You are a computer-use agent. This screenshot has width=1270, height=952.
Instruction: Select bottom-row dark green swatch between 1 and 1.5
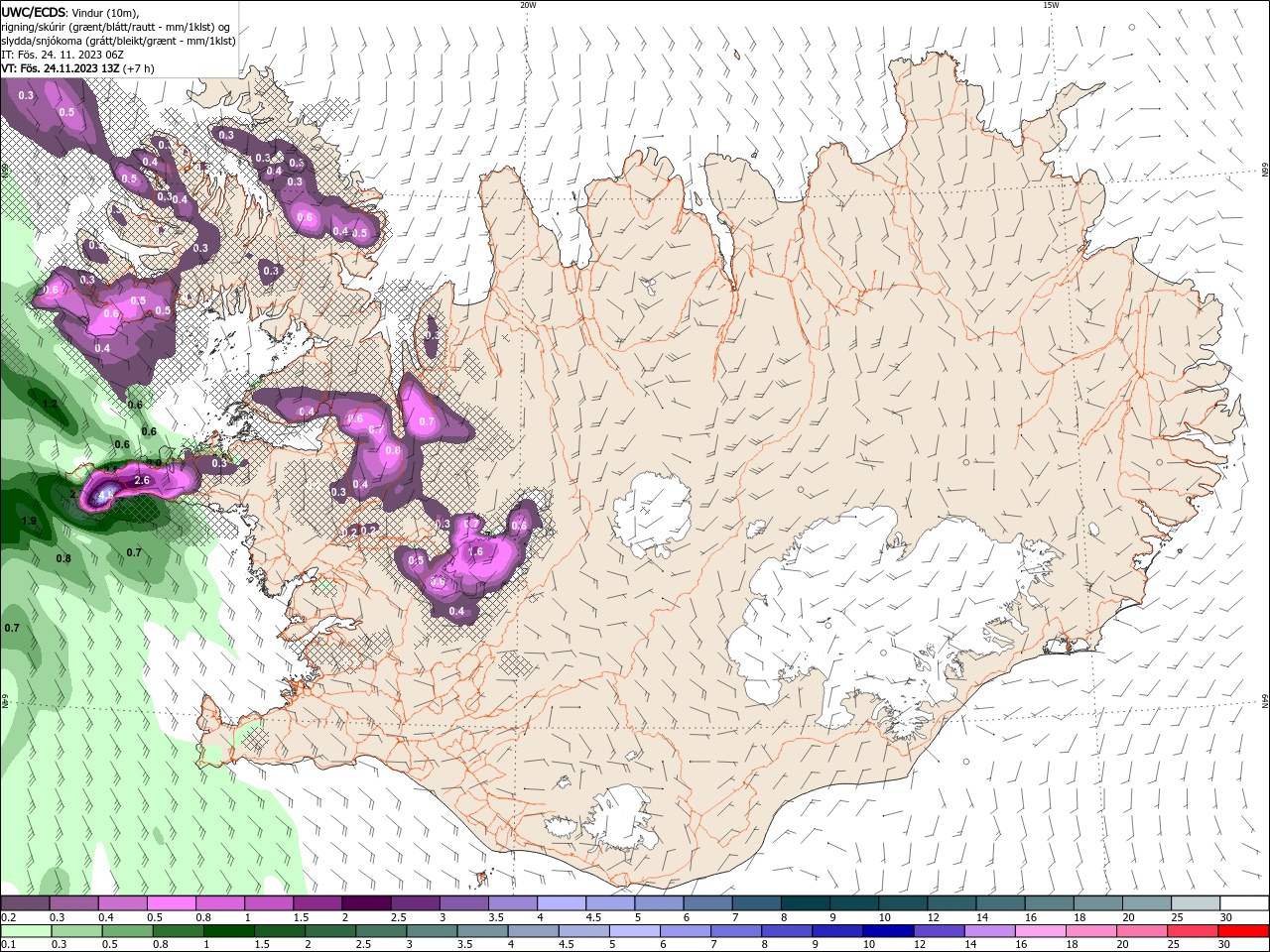click(x=228, y=931)
